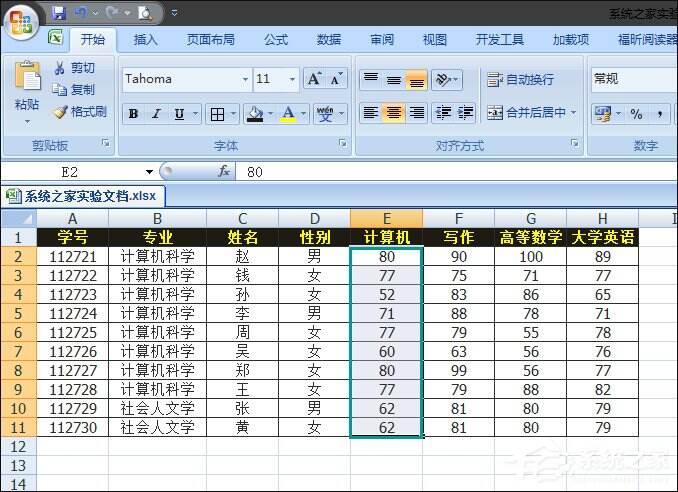Select column header F
The height and width of the screenshot is (492, 678).
pyautogui.click(x=458, y=219)
